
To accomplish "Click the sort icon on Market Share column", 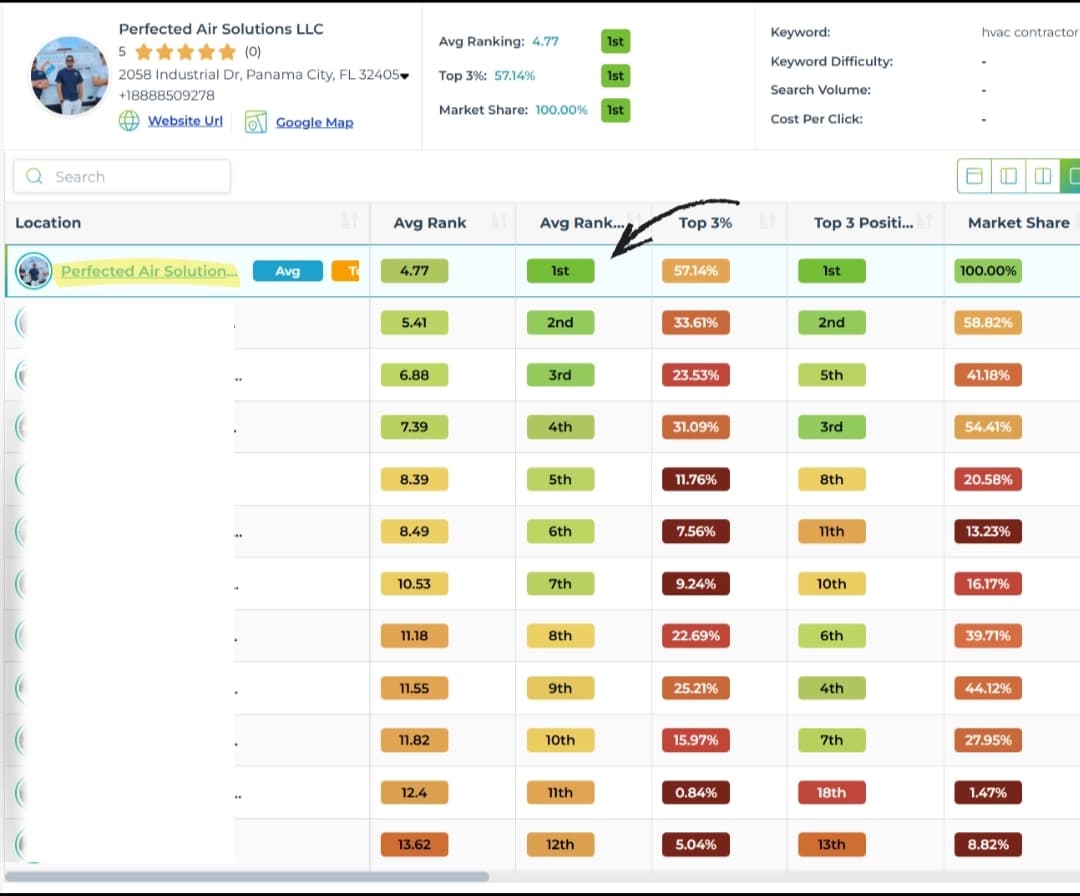I will click(x=1075, y=222).
